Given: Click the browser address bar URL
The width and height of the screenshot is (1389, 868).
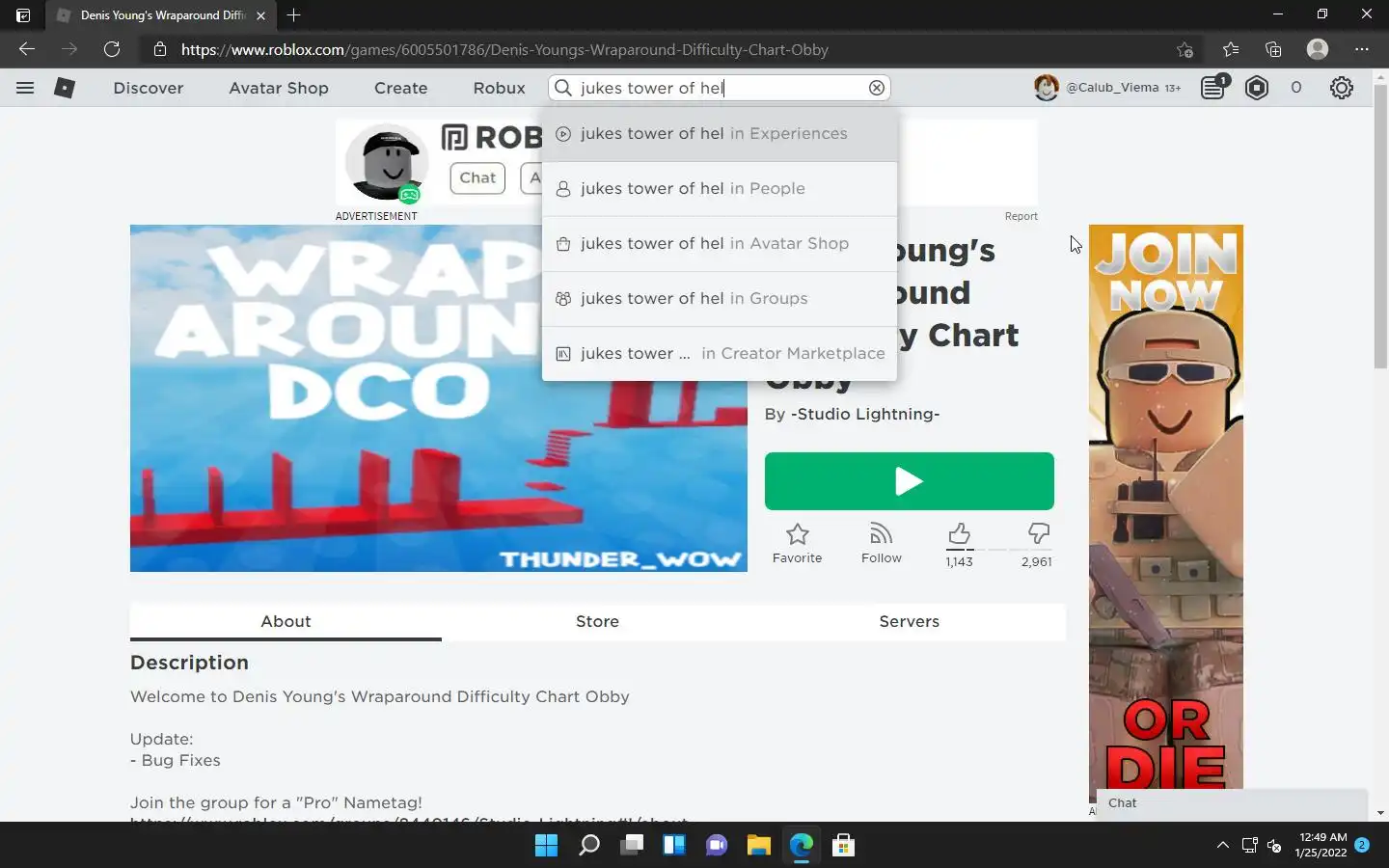Looking at the screenshot, I should 504,49.
